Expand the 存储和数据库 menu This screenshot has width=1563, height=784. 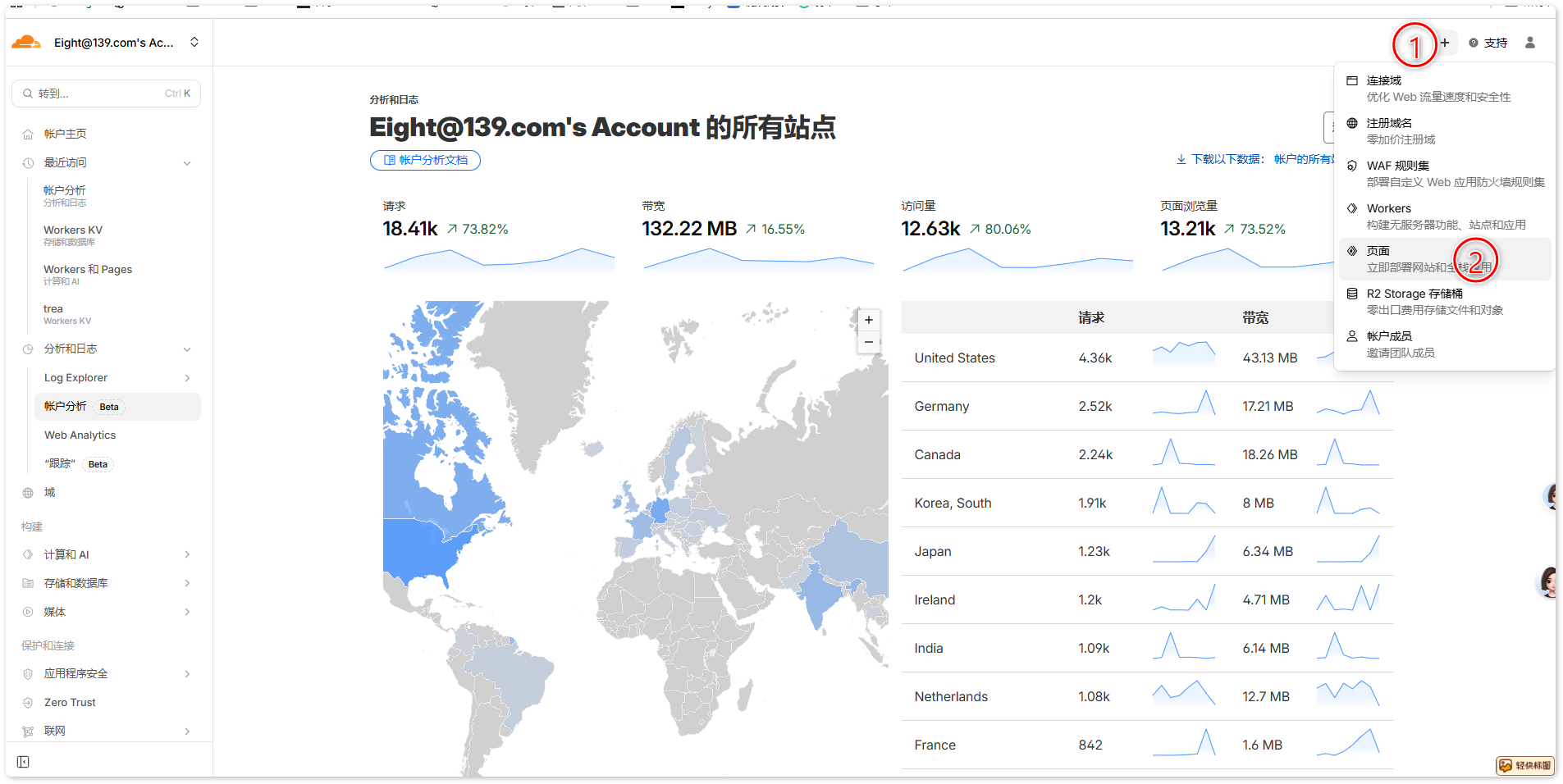click(187, 584)
